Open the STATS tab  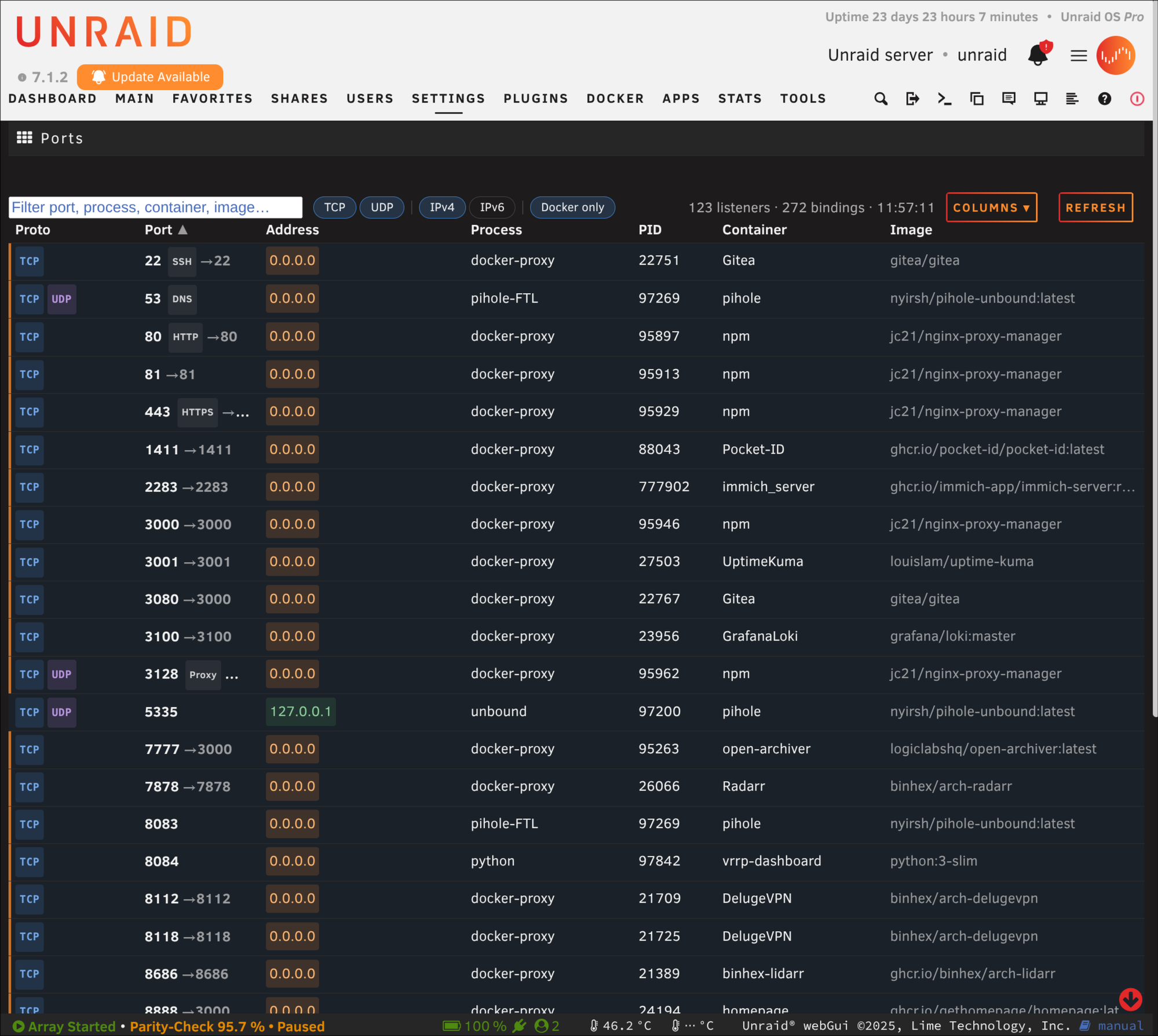point(740,99)
